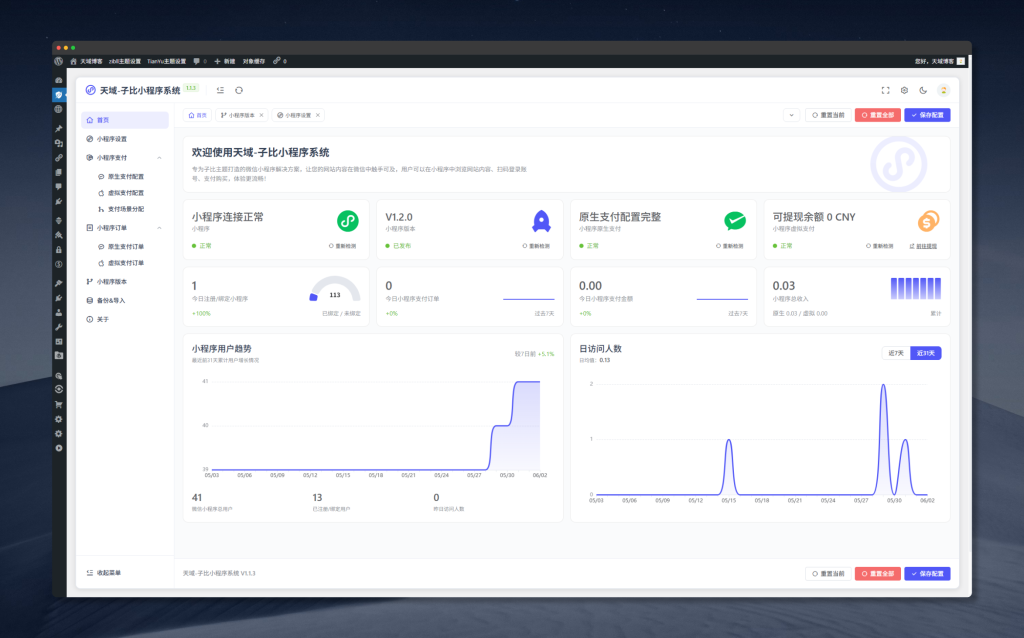Click the WeChat Pay icon on 原生支付配置完整 card
The image size is (1024, 638).
(x=735, y=221)
